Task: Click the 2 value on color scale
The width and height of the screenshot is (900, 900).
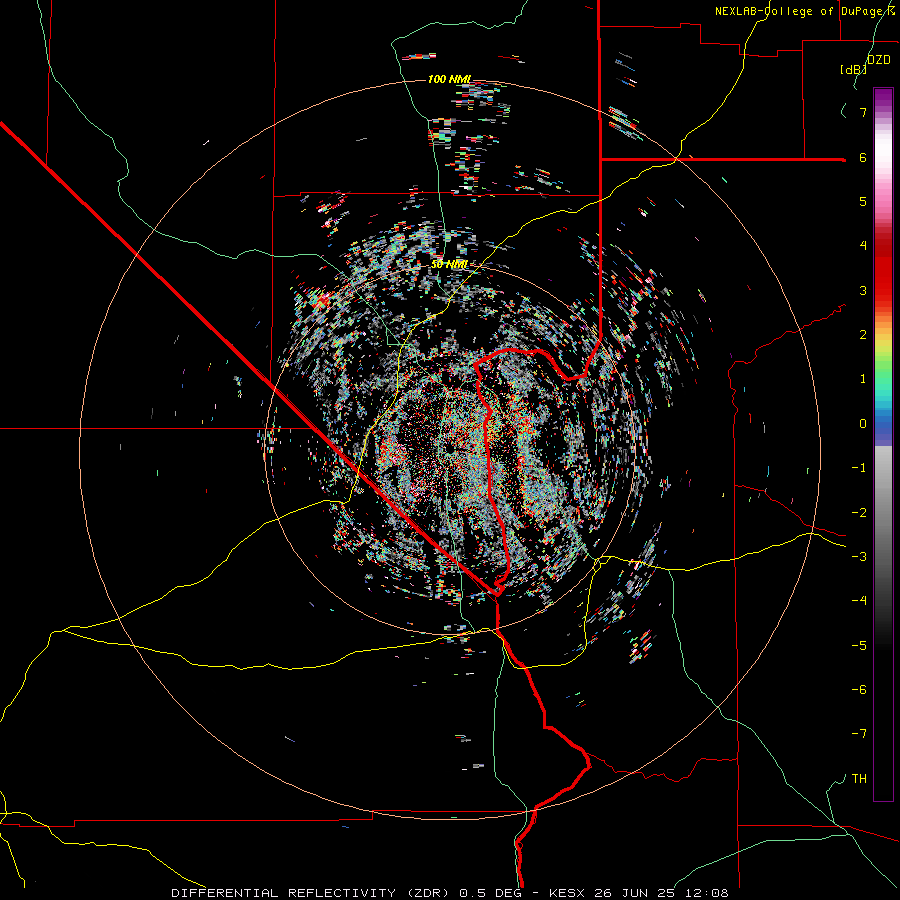Action: click(x=863, y=335)
